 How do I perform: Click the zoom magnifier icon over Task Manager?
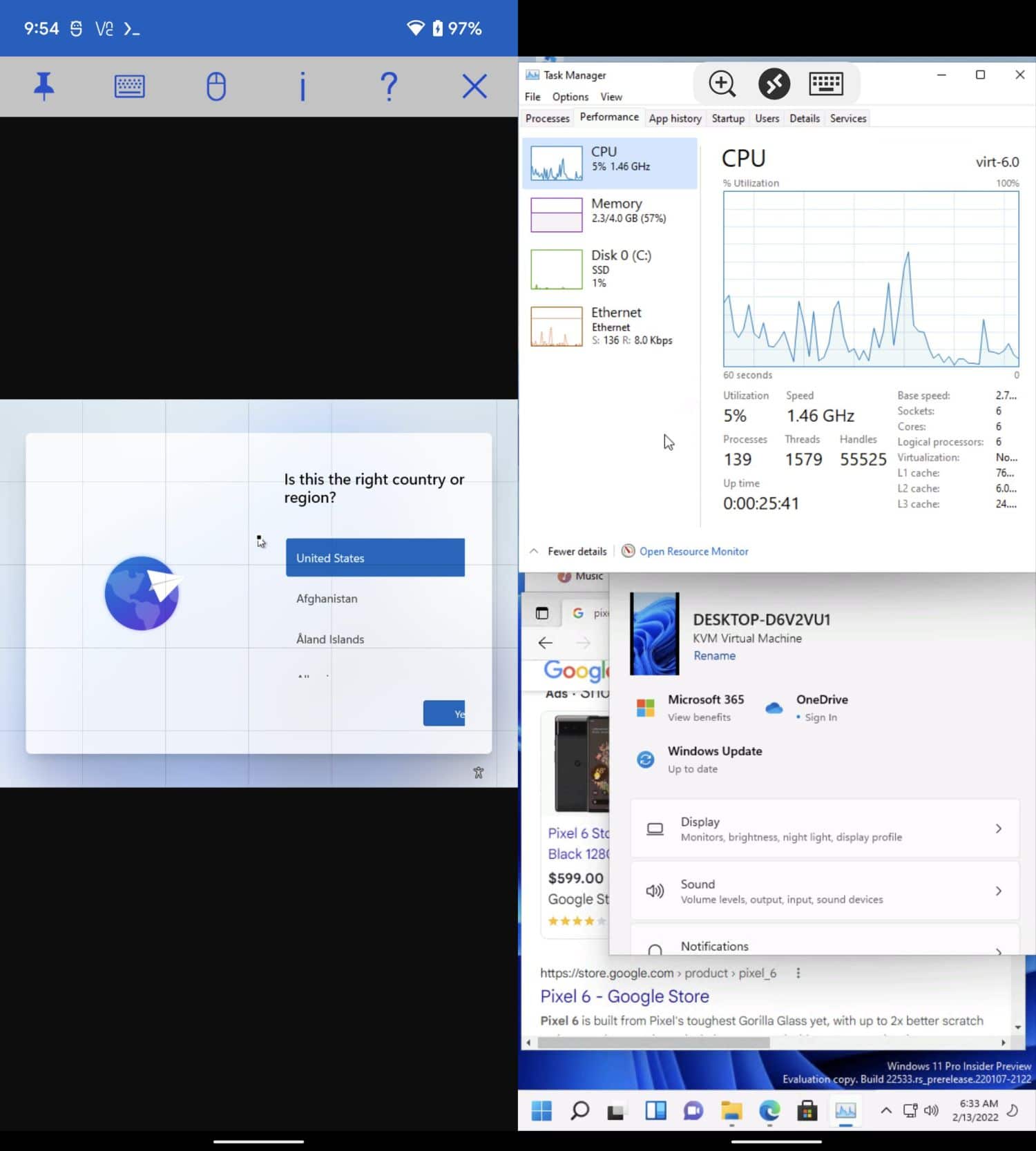click(722, 84)
